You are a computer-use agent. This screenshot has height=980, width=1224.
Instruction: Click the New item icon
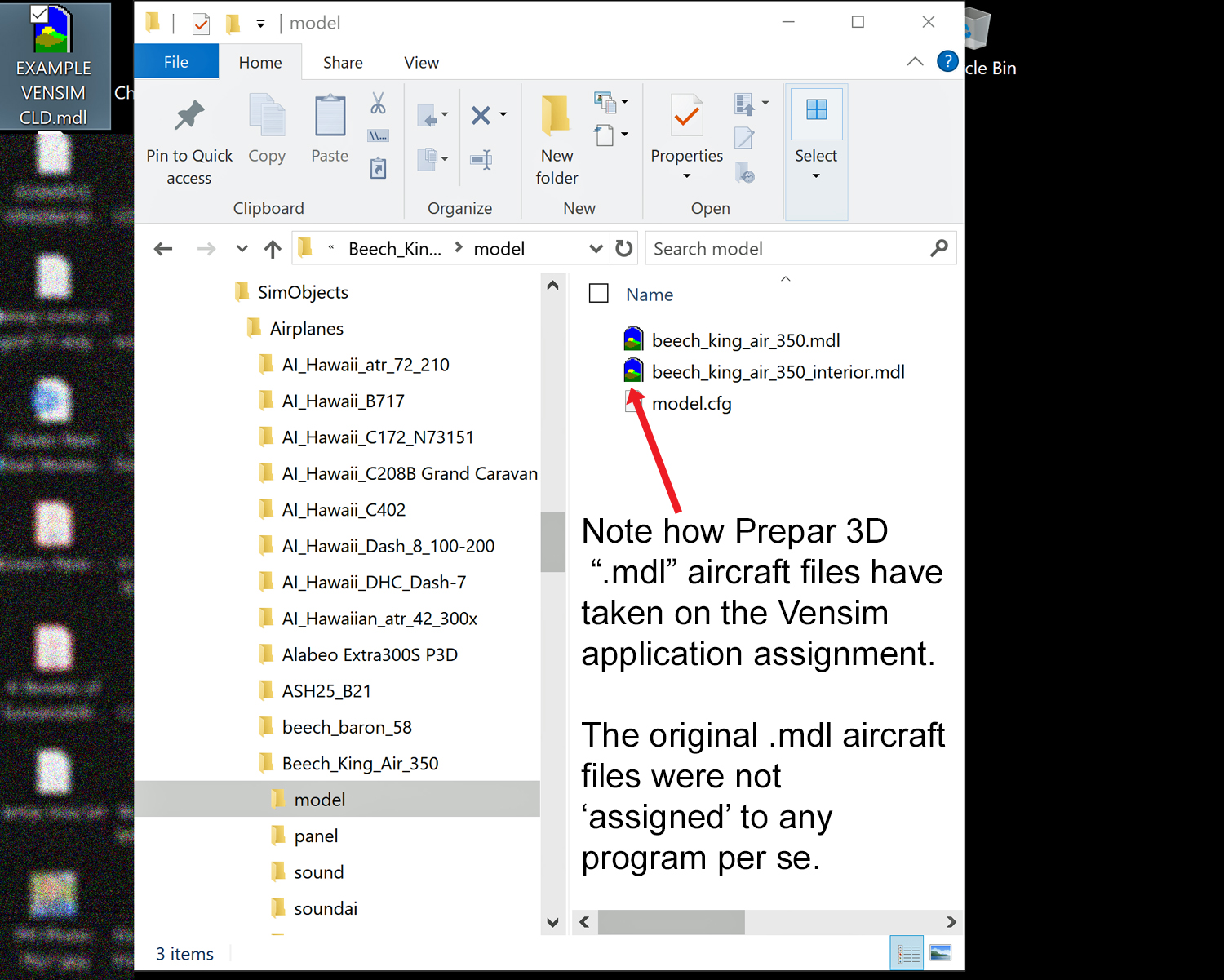pyautogui.click(x=605, y=102)
